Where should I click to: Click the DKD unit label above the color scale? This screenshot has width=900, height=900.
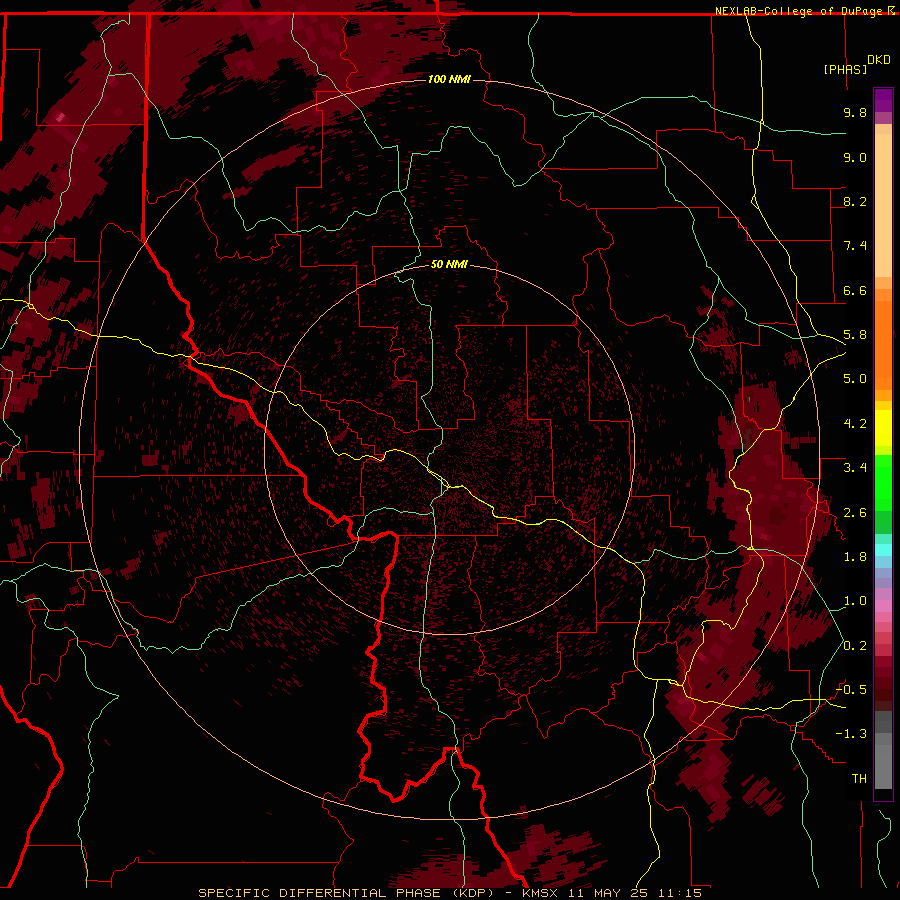pyautogui.click(x=879, y=60)
